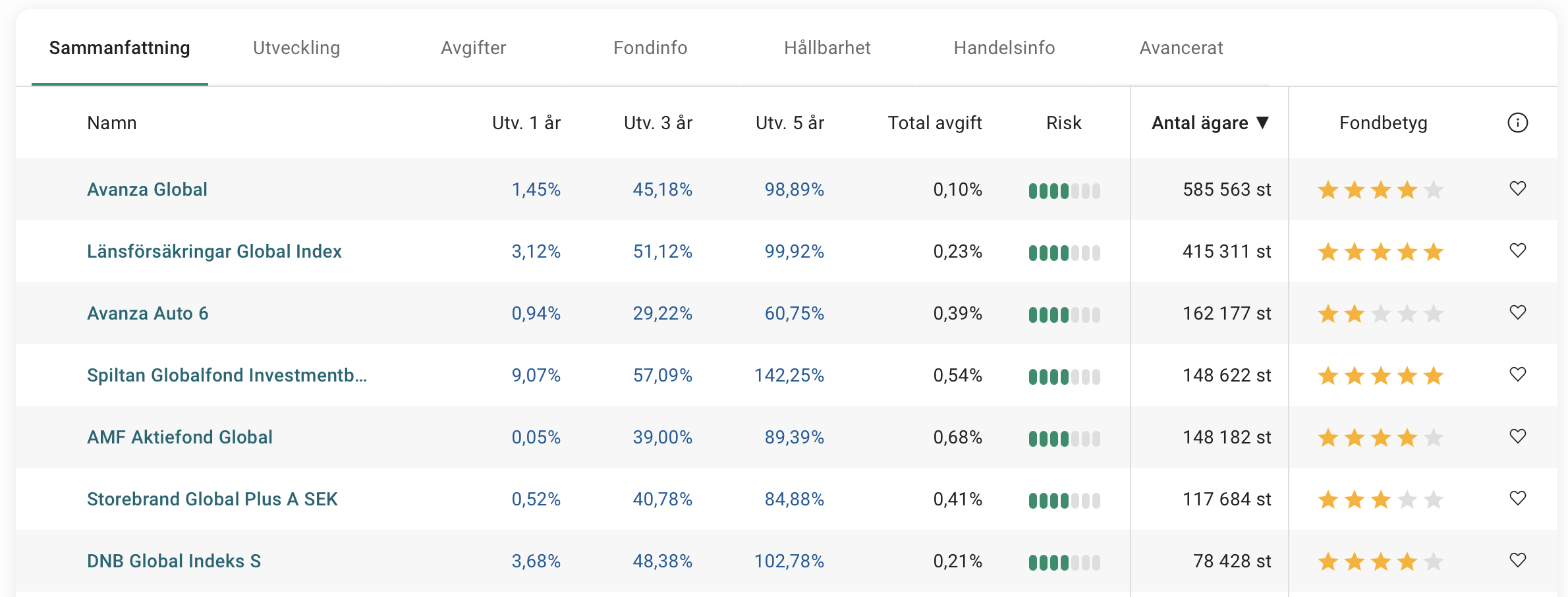Open the Avanza Global fund link
Viewport: 1568px width, 597px height.
147,190
